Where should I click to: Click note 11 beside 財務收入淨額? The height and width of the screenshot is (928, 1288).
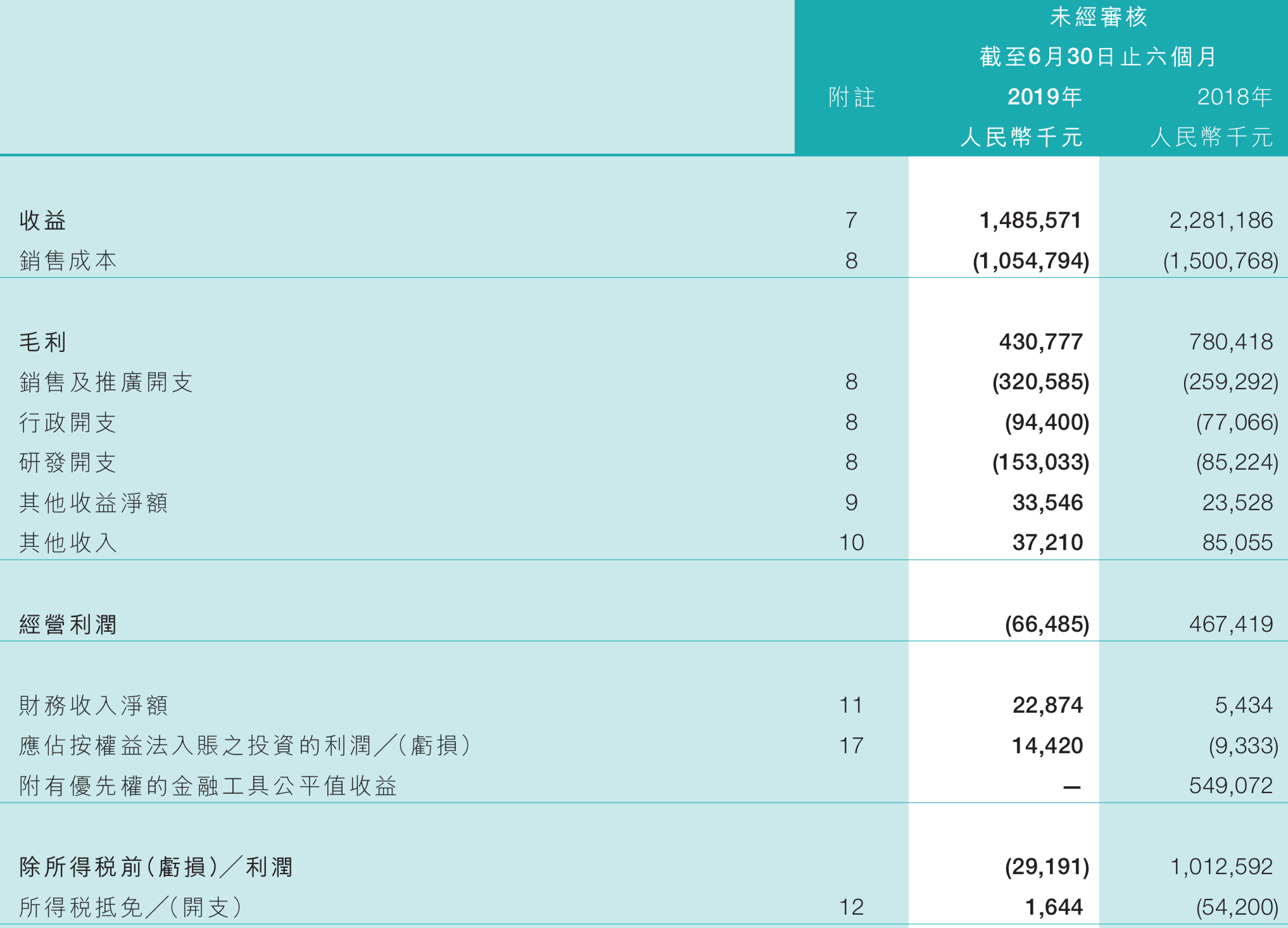(851, 705)
